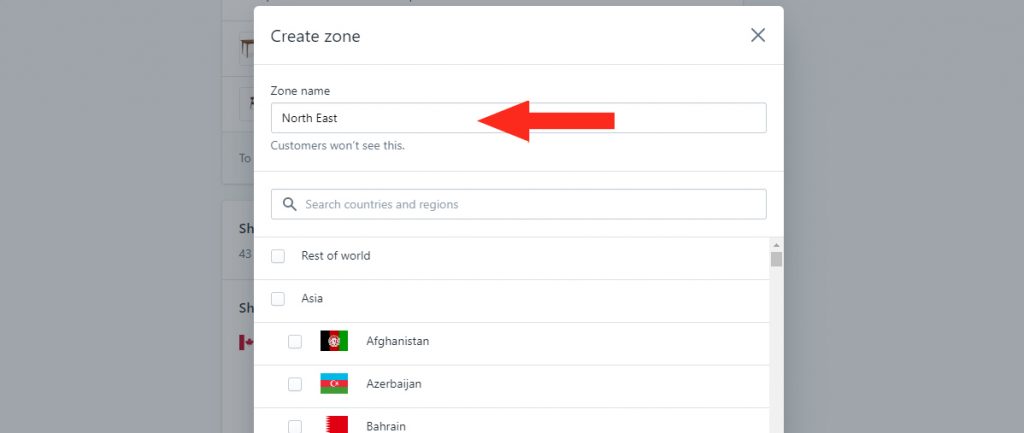The width and height of the screenshot is (1024, 433).
Task: Click the Azerbaijan country label
Action: coord(394,384)
